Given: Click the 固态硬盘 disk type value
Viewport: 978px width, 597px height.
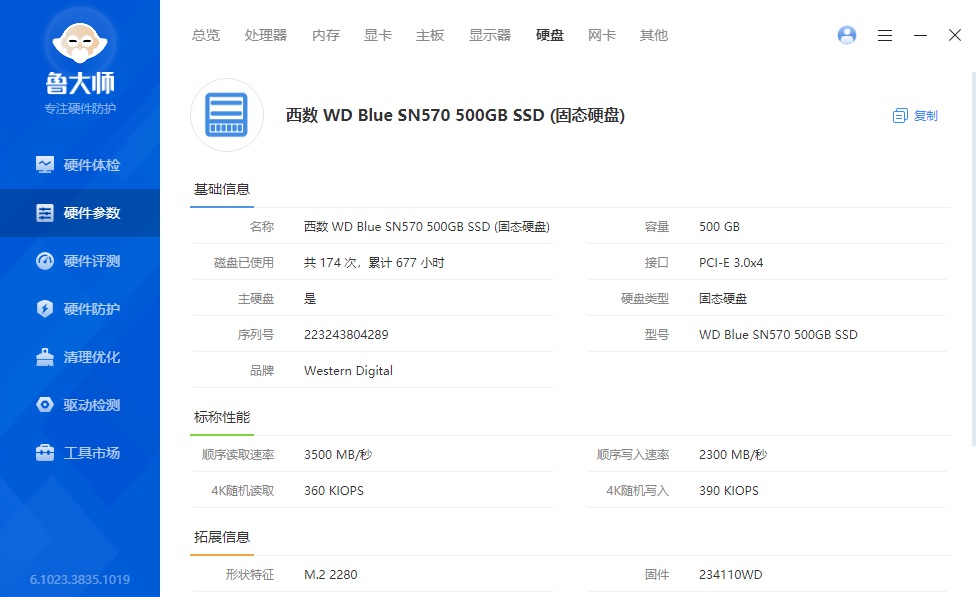Looking at the screenshot, I should [723, 299].
